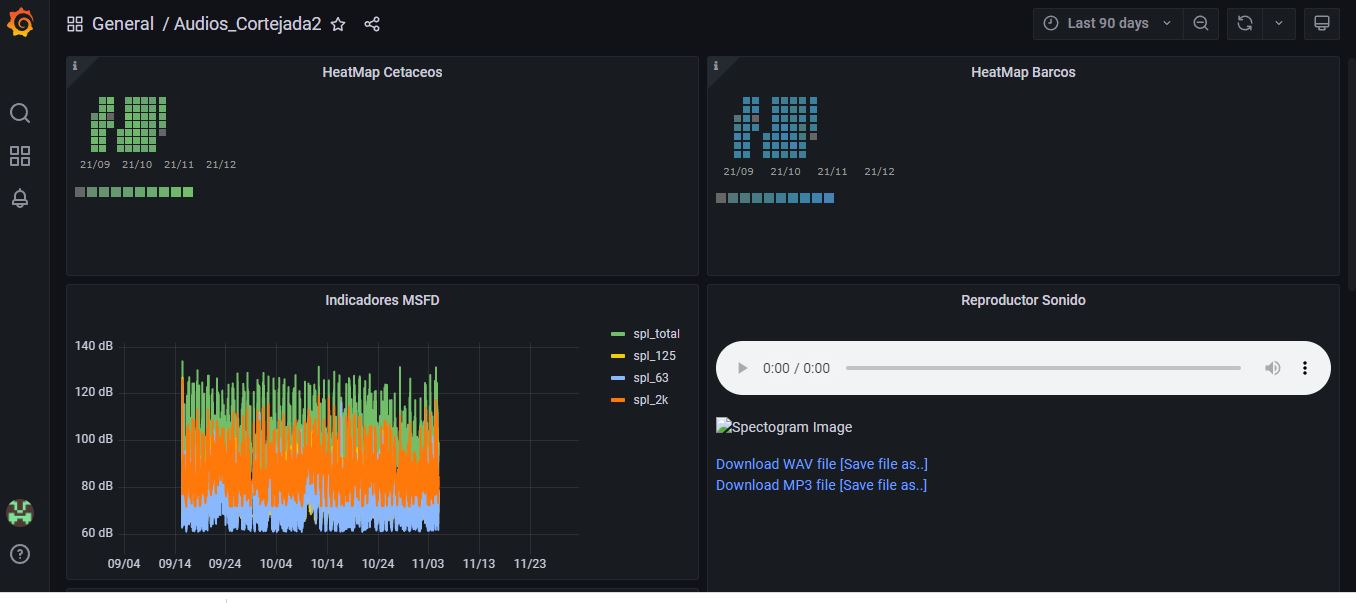Toggle the spl_2k series in legend
Screen dimensions: 1356x603
point(650,400)
